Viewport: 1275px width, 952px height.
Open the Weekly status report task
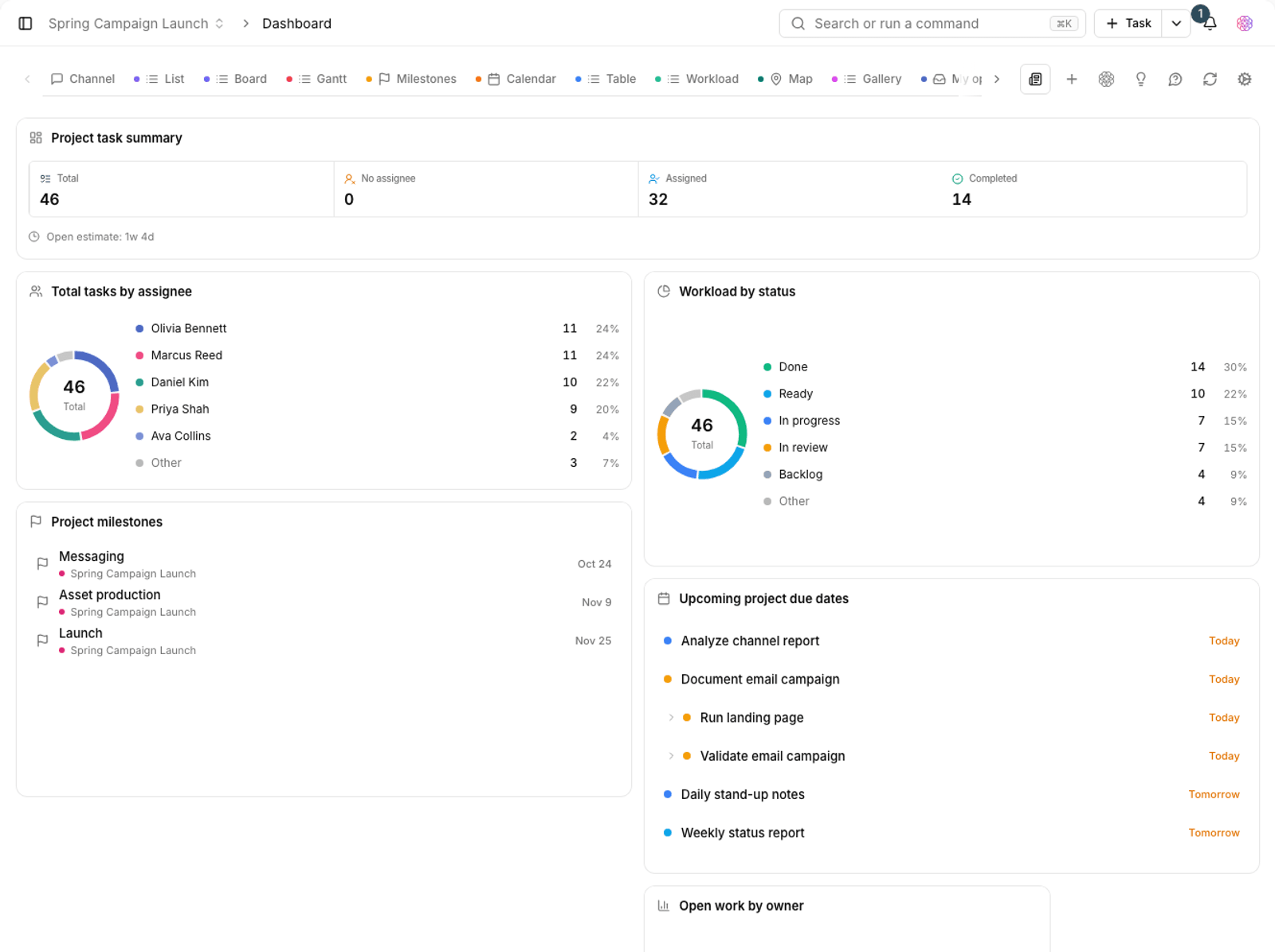951,833
